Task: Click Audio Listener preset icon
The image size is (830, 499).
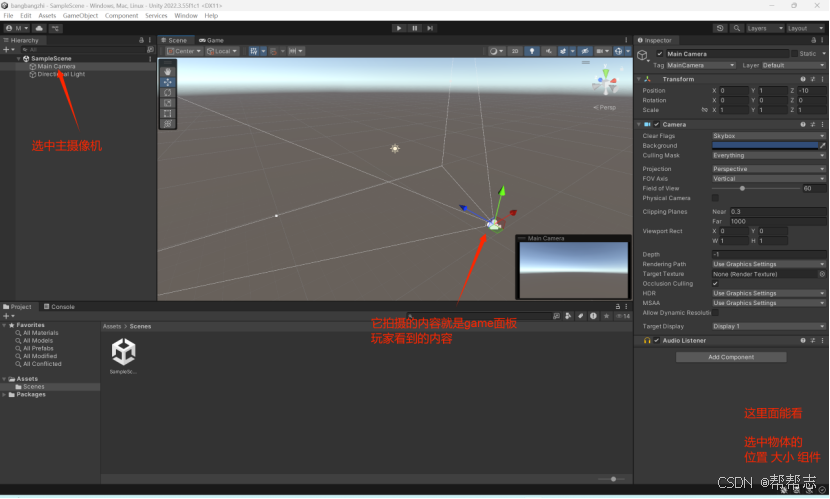Action: (813, 341)
